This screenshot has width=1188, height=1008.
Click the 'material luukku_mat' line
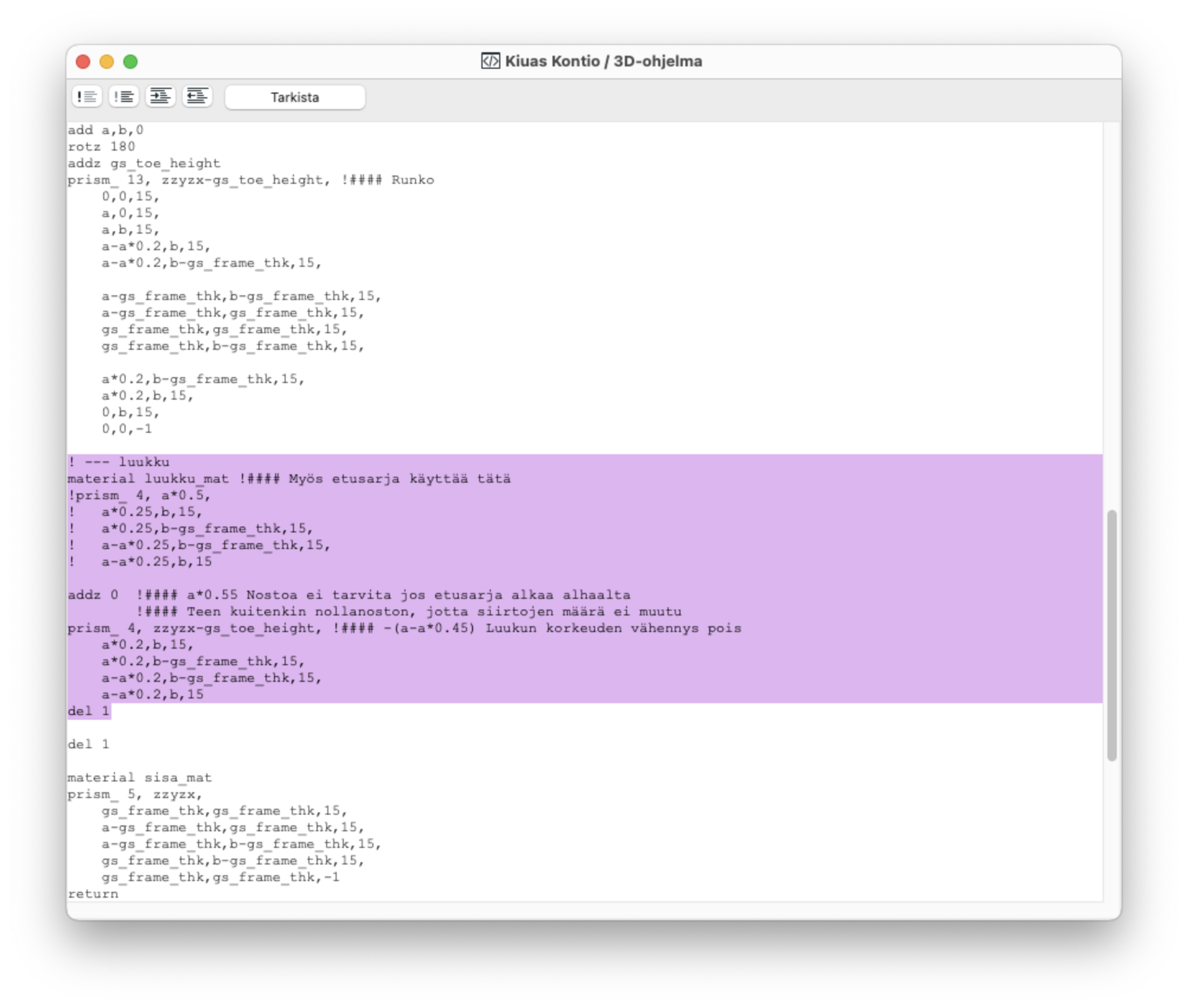289,479
